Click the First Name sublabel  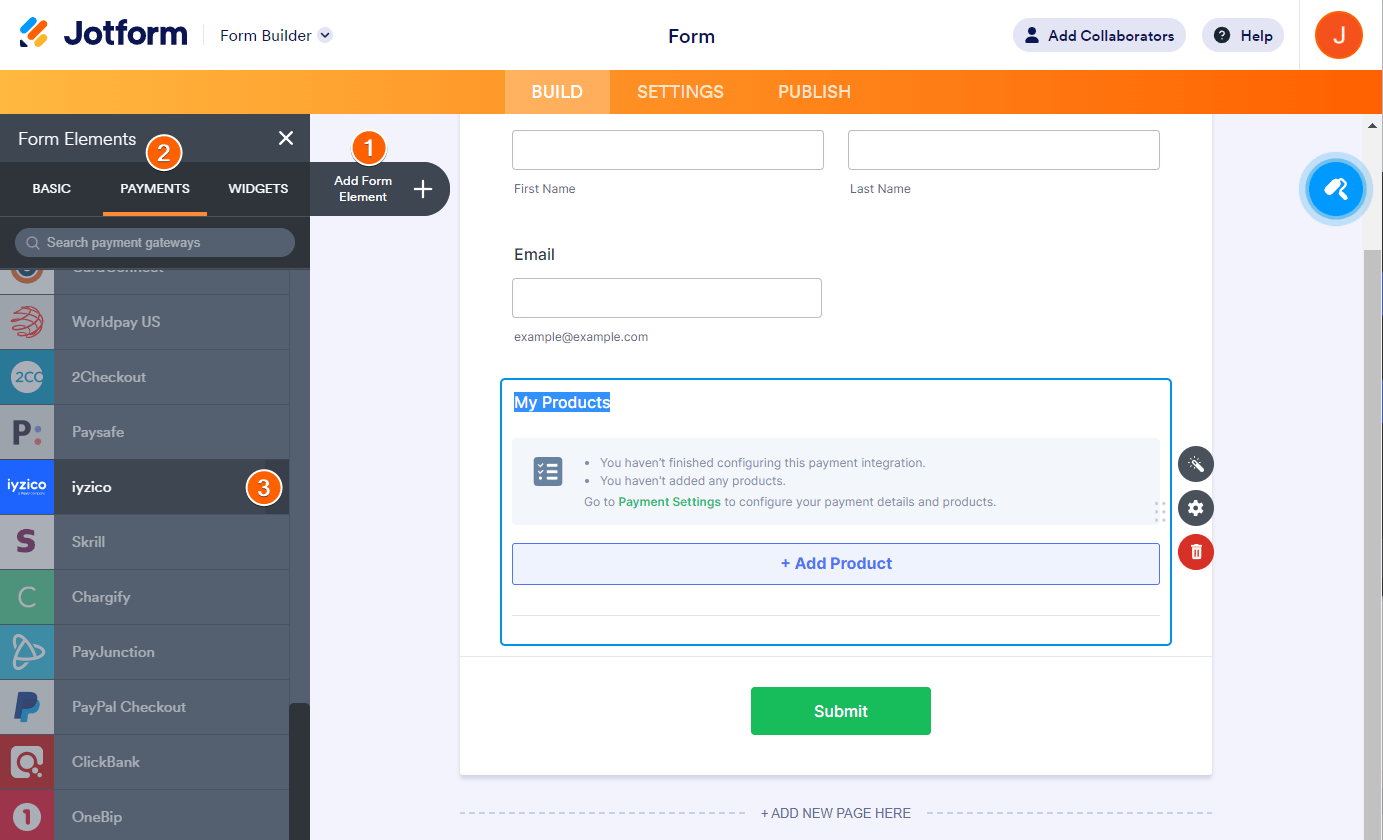[544, 189]
